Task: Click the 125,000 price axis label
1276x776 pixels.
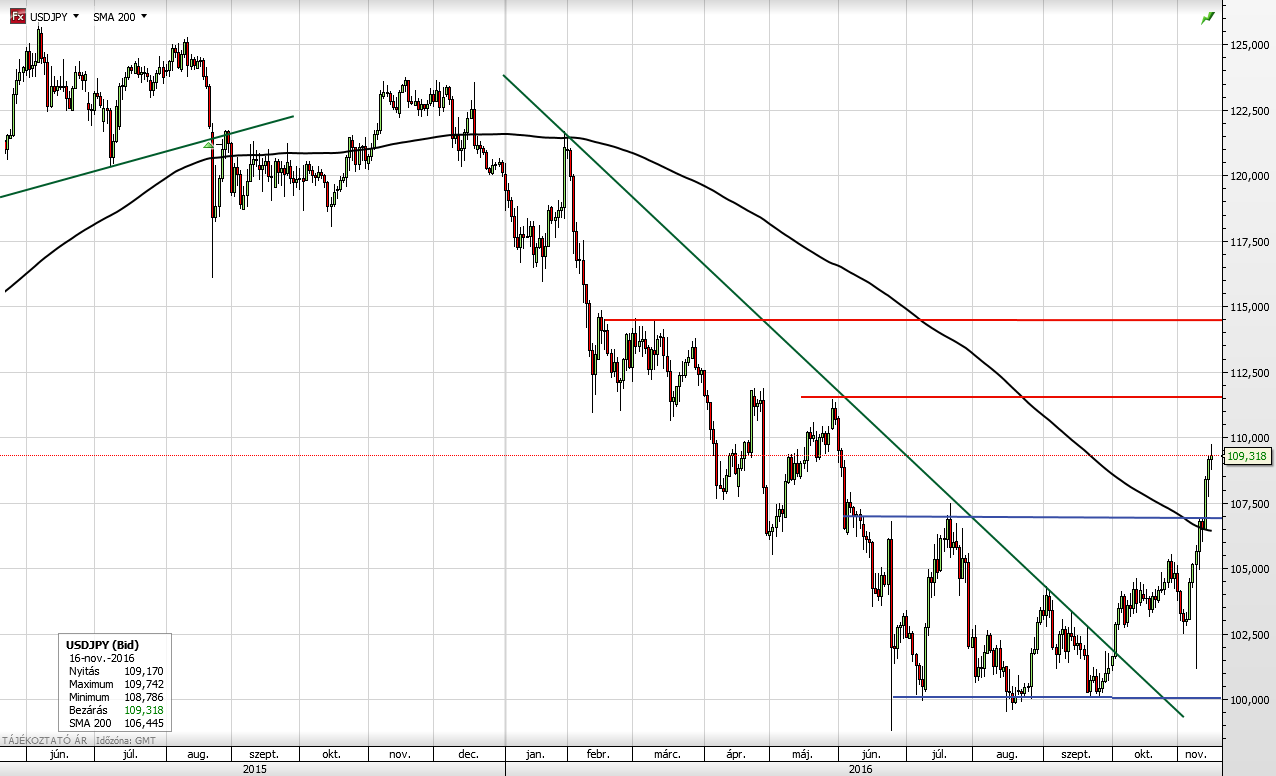Action: click(1250, 45)
